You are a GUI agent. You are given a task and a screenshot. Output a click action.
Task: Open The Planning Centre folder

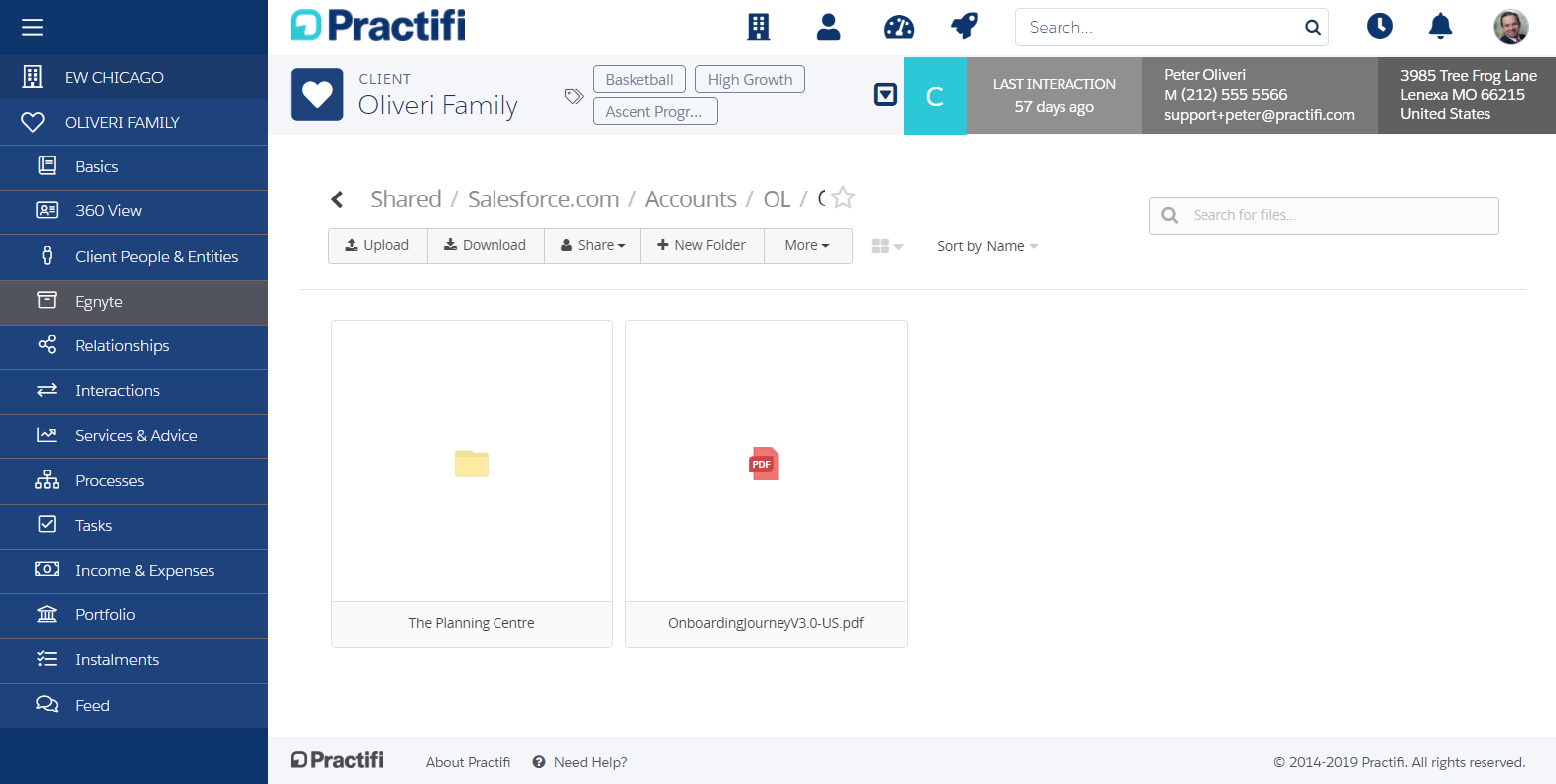[472, 483]
